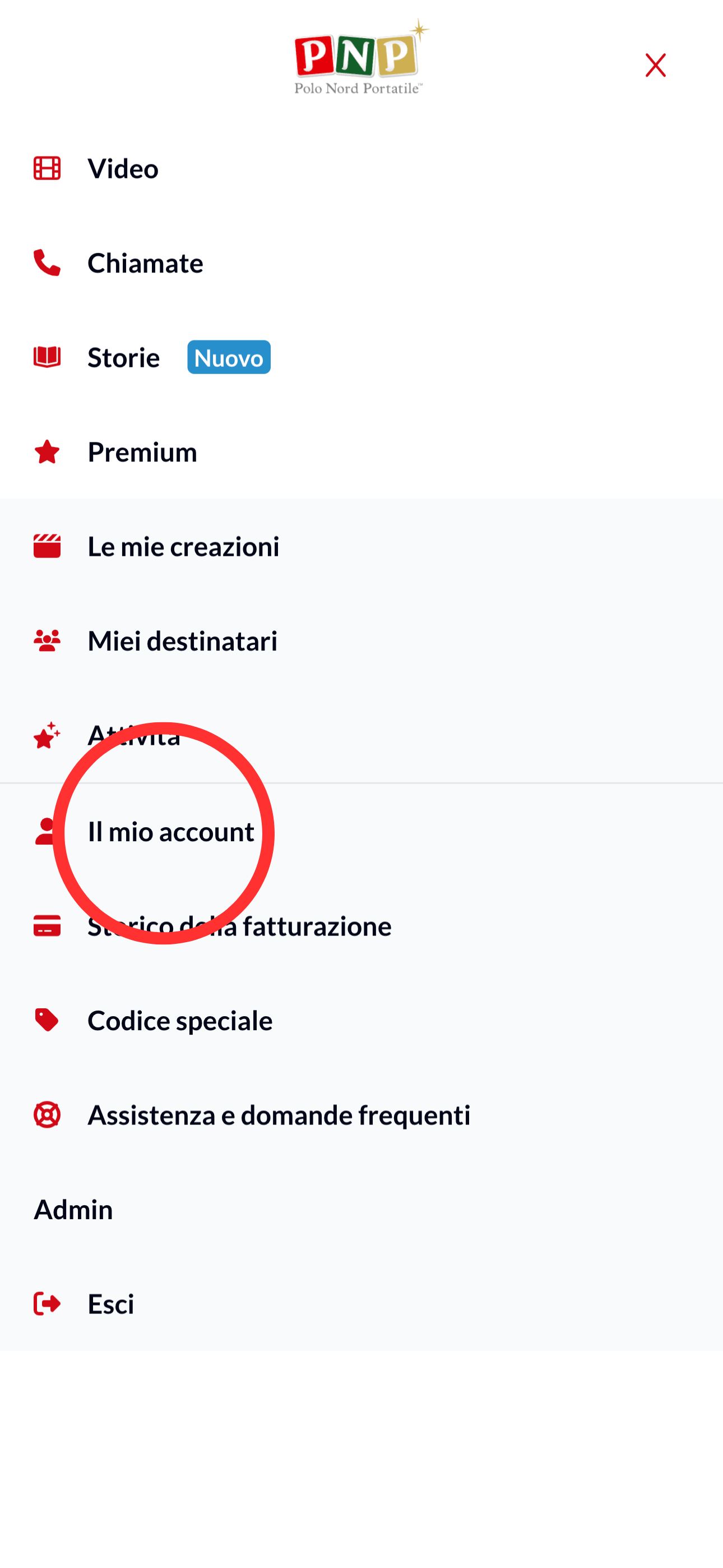Tap the Chiamate phone icon

click(x=47, y=263)
